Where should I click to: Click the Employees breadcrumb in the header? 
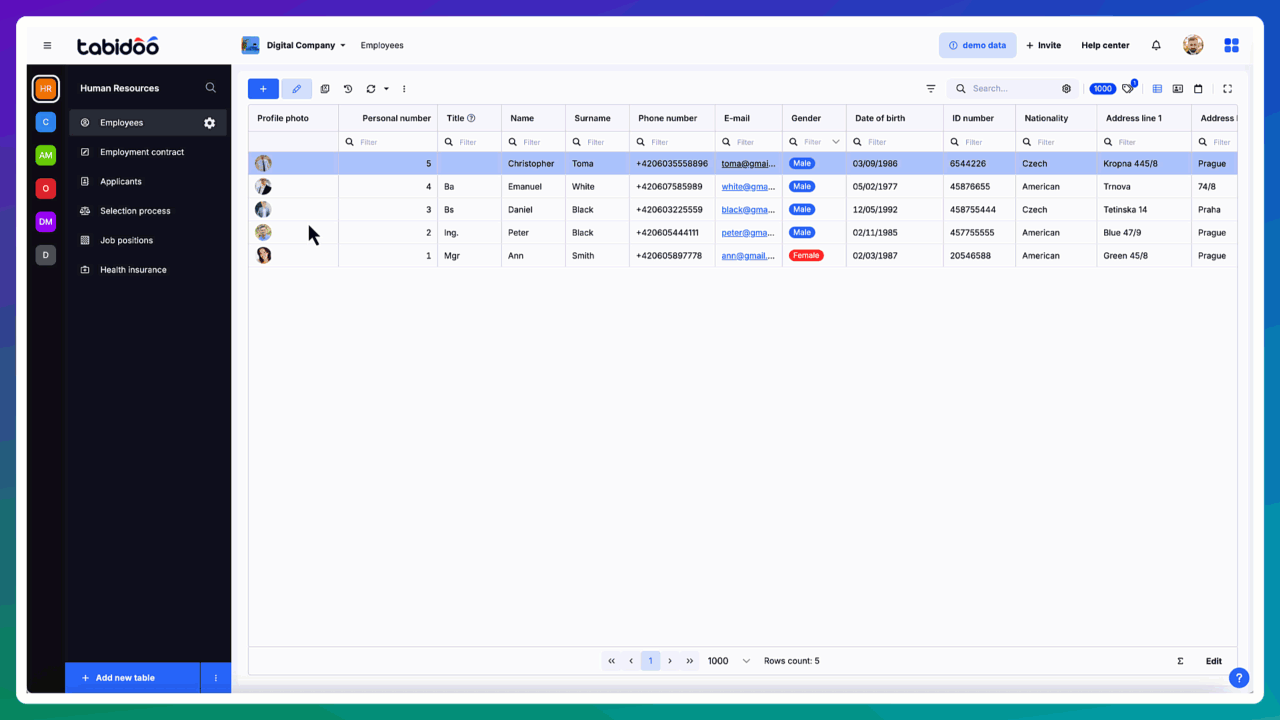coord(382,45)
